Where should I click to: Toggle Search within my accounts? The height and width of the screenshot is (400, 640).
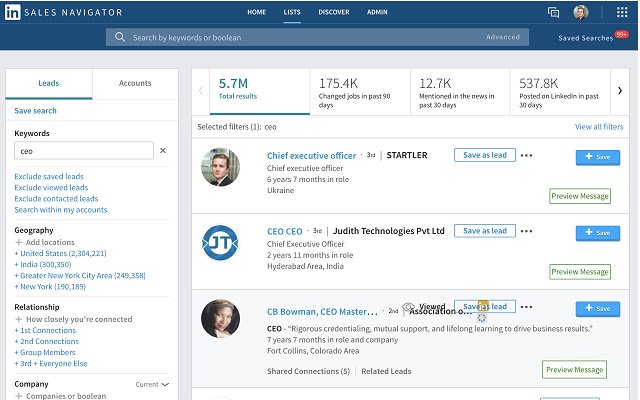coord(61,209)
